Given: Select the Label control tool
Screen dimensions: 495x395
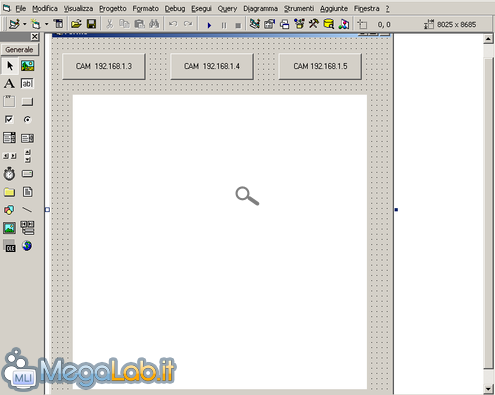Looking at the screenshot, I should 9,83.
